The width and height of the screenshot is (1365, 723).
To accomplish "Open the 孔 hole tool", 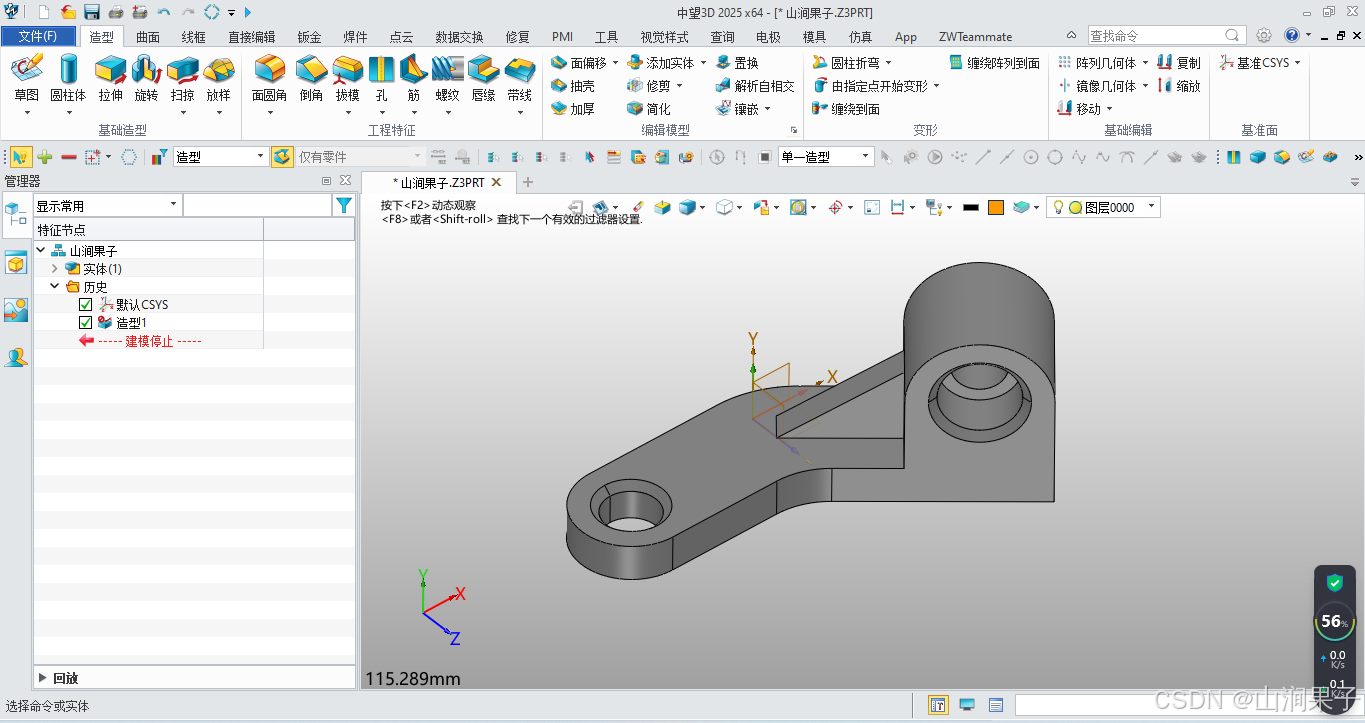I will (x=381, y=78).
